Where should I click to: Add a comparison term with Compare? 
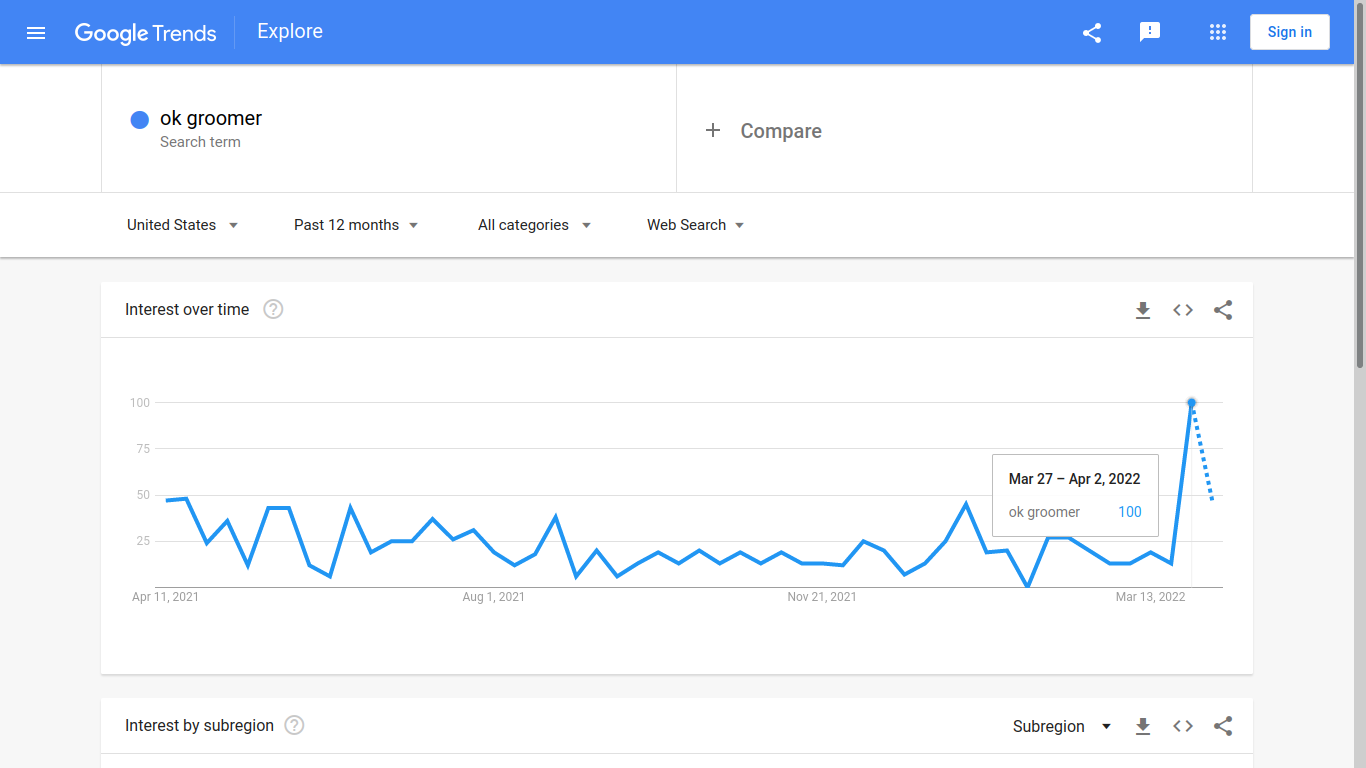[781, 131]
